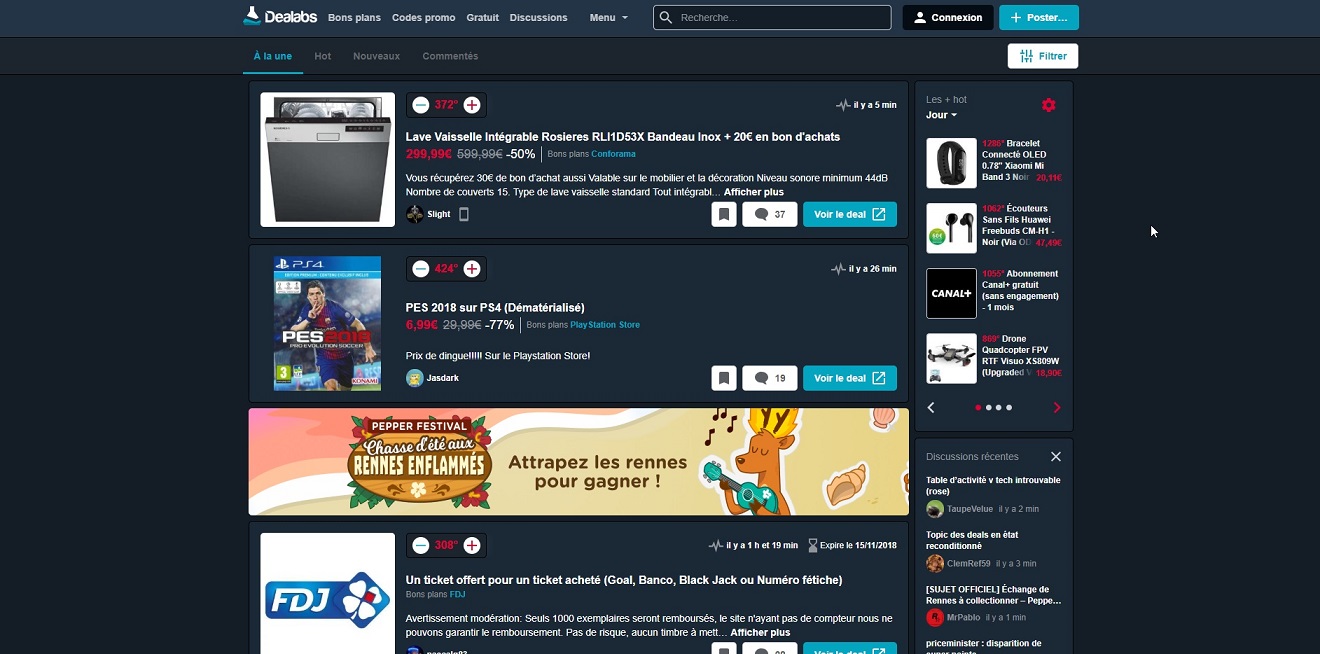Screen dimensions: 1320x654
Task: Open comments of Lave Vaisselle deal (37)
Action: (x=770, y=214)
